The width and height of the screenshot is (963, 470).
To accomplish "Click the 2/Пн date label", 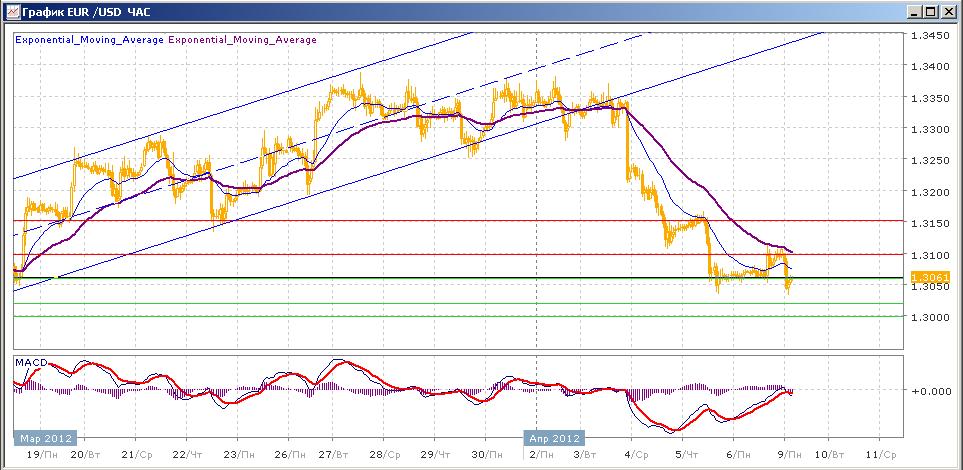I will [x=540, y=455].
